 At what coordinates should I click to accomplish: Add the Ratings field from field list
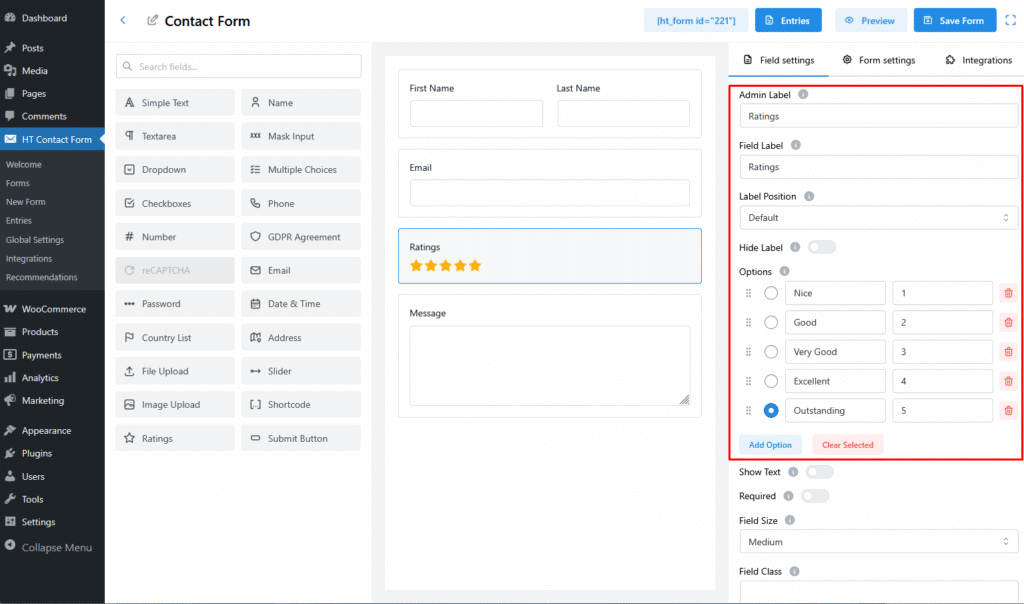point(175,438)
